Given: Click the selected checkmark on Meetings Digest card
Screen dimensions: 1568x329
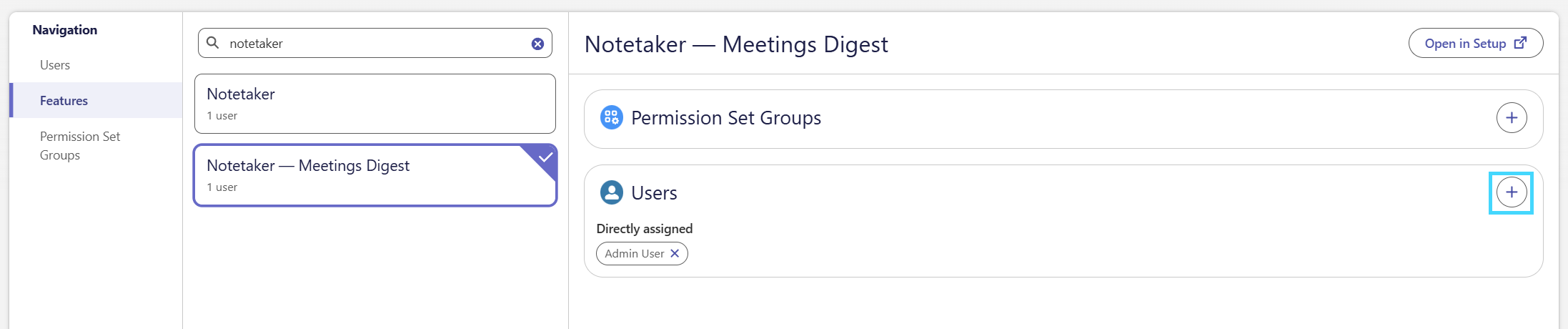Looking at the screenshot, I should (x=545, y=157).
